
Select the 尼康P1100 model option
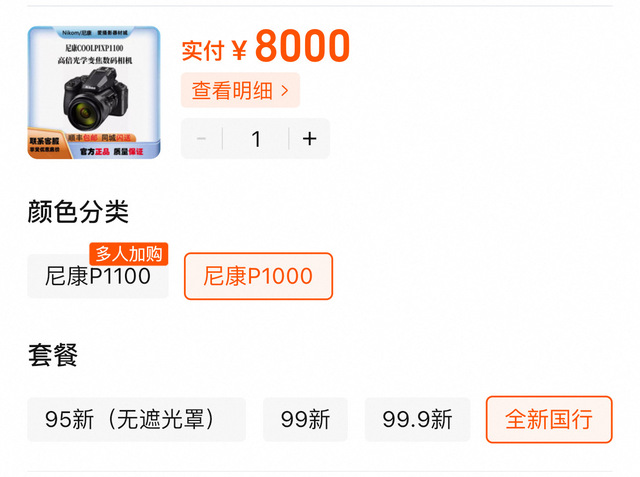[98, 276]
